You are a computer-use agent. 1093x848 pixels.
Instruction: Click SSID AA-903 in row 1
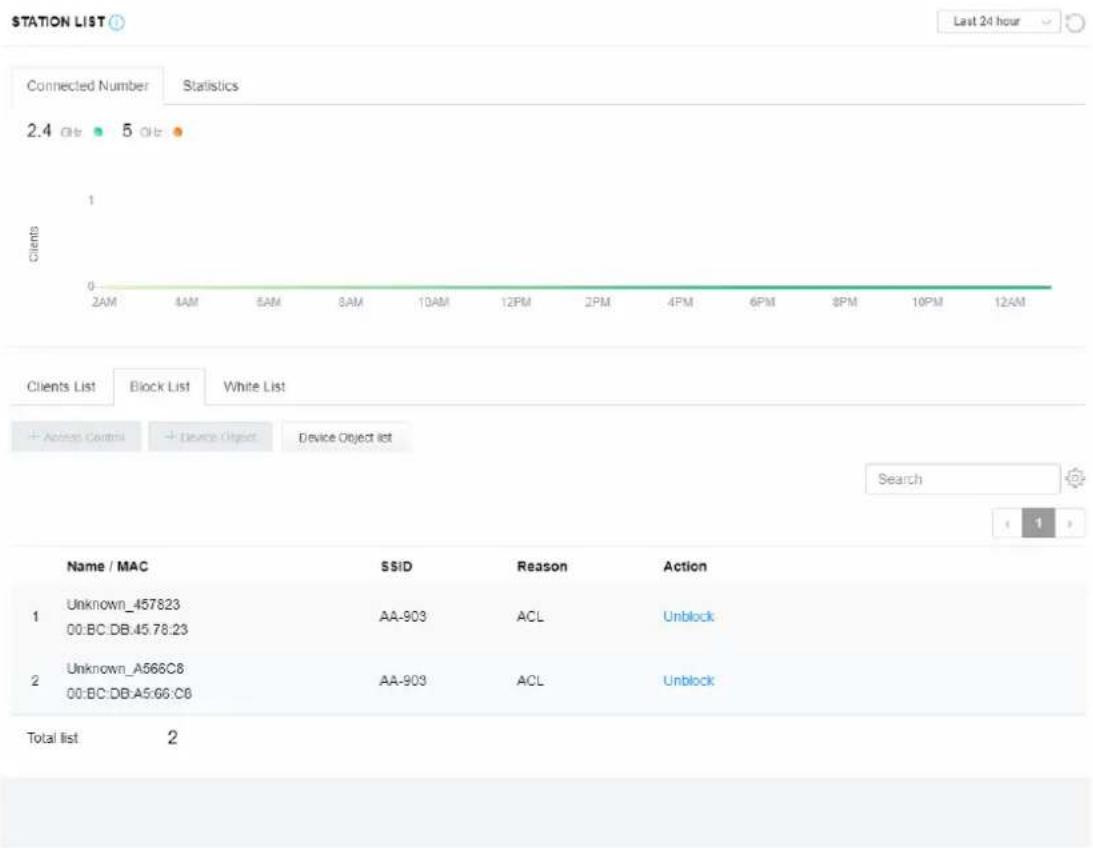402,617
